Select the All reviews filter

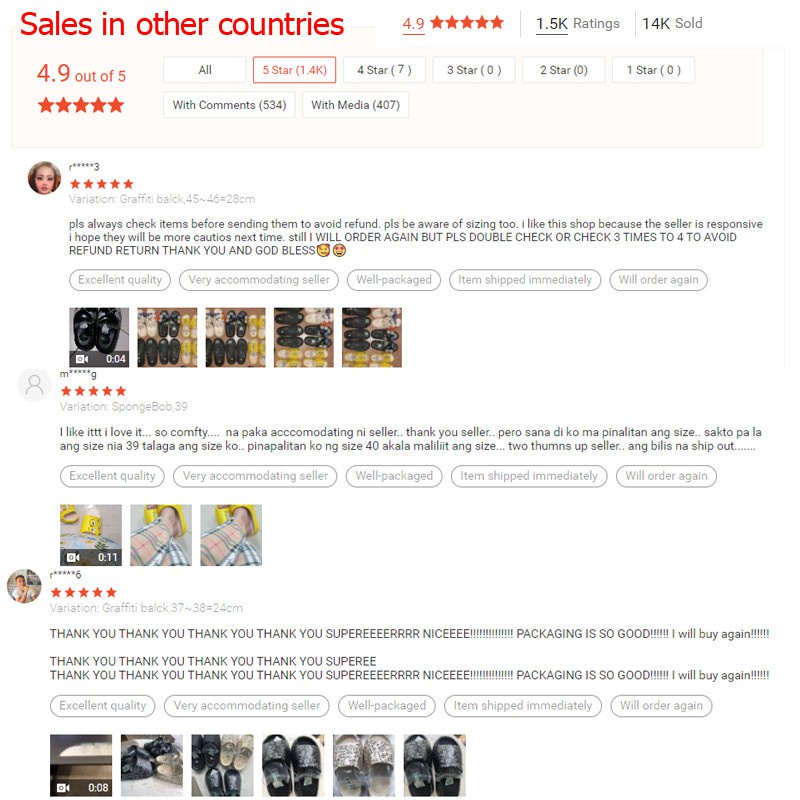point(205,70)
